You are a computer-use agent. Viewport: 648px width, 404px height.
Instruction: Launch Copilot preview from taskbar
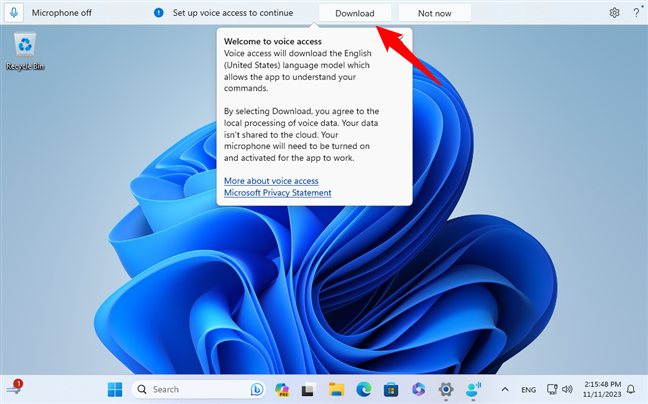(x=282, y=389)
